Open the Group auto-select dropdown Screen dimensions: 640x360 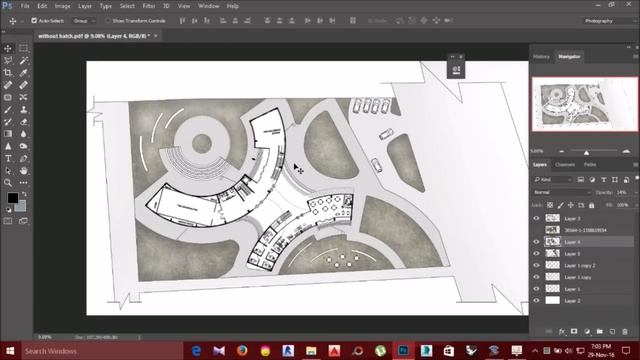point(84,20)
